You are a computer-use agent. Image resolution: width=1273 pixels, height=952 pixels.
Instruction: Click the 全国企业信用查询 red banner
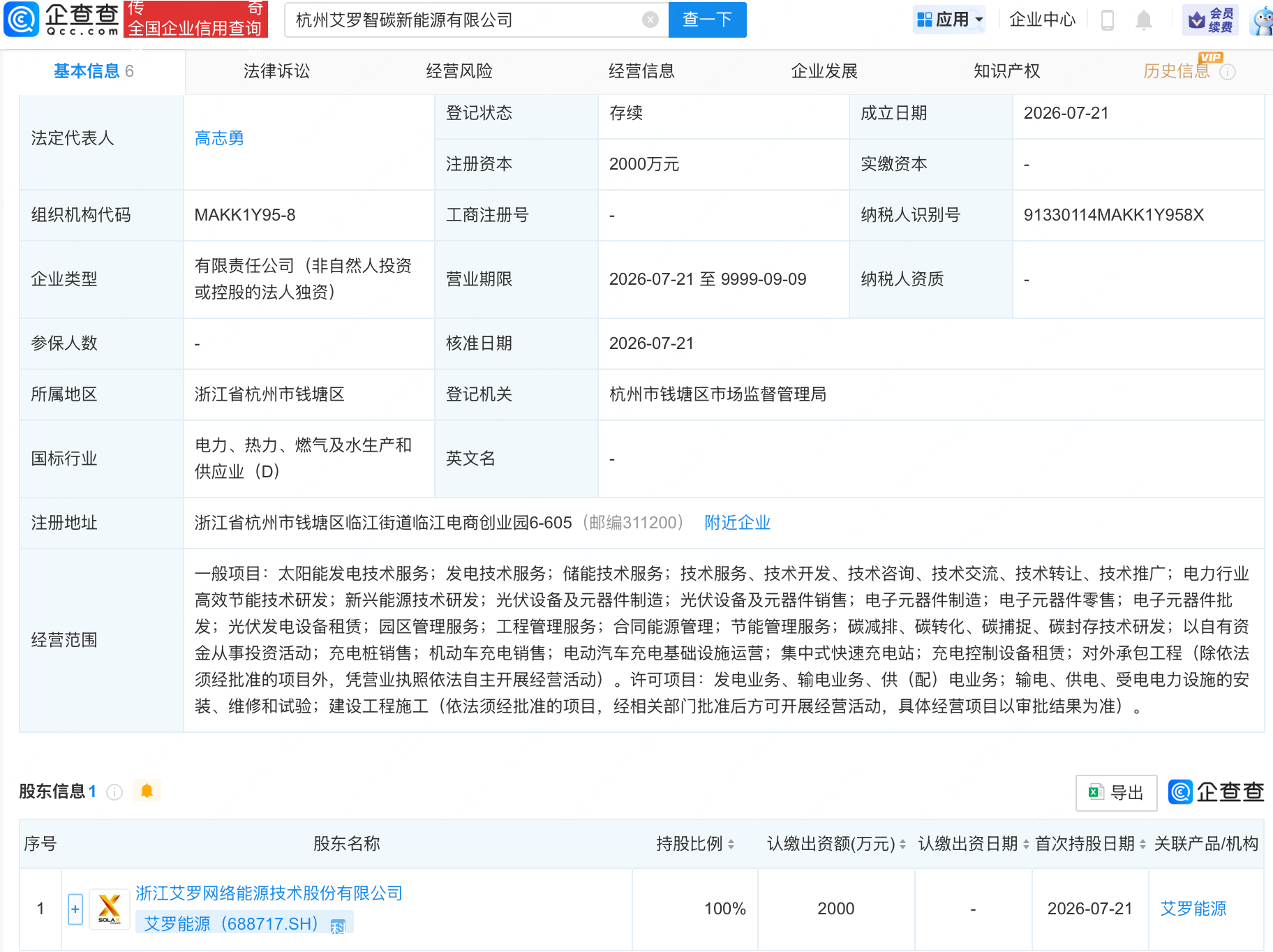(195, 19)
